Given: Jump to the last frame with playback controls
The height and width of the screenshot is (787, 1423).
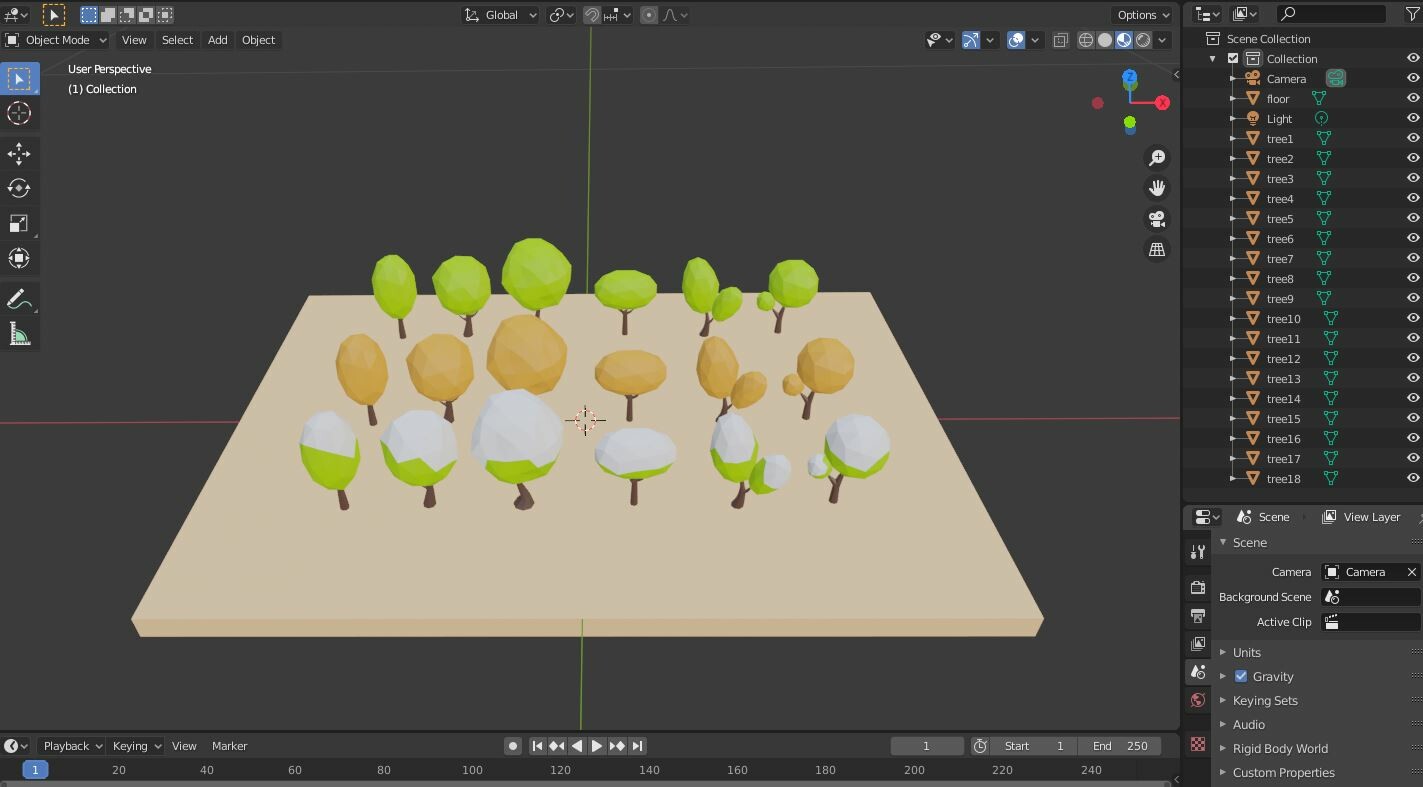Looking at the screenshot, I should pos(637,745).
